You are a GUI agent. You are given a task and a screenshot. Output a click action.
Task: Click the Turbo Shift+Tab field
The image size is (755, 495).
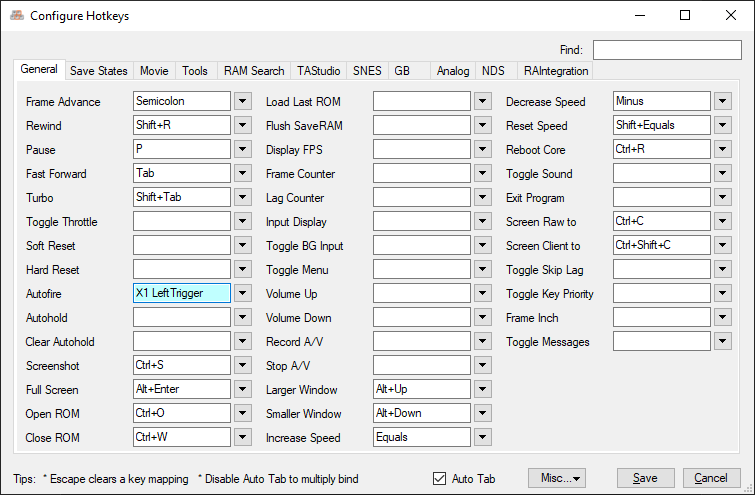(182, 197)
